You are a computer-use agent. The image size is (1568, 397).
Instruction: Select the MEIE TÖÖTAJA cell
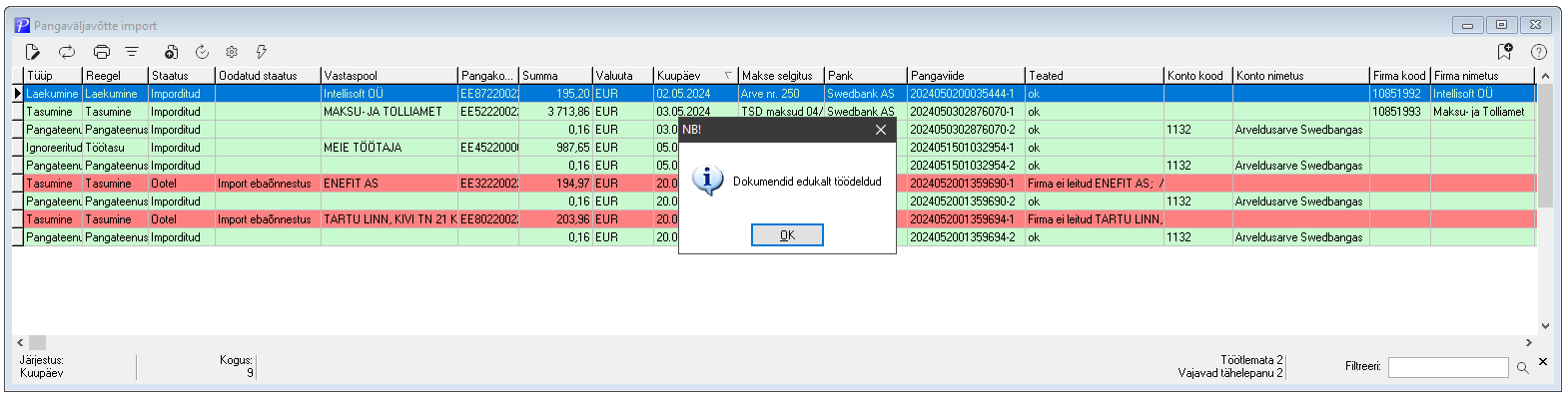click(390, 148)
